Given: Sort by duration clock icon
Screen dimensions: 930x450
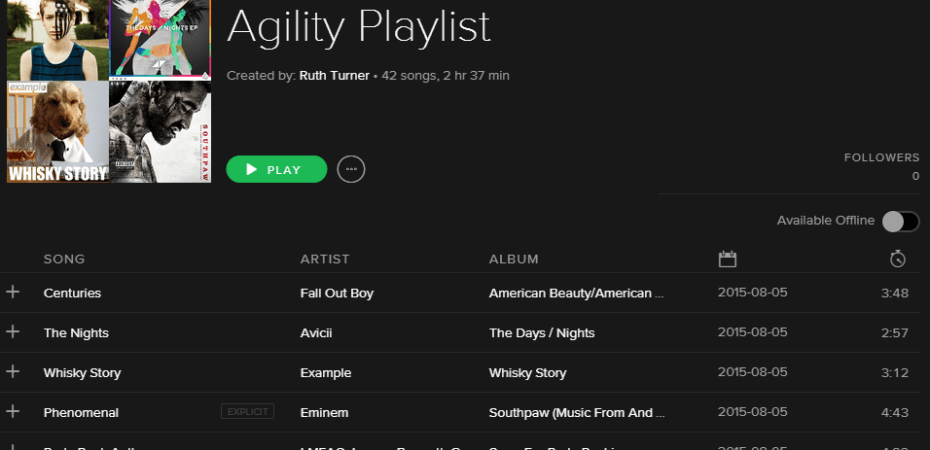Looking at the screenshot, I should (x=897, y=259).
